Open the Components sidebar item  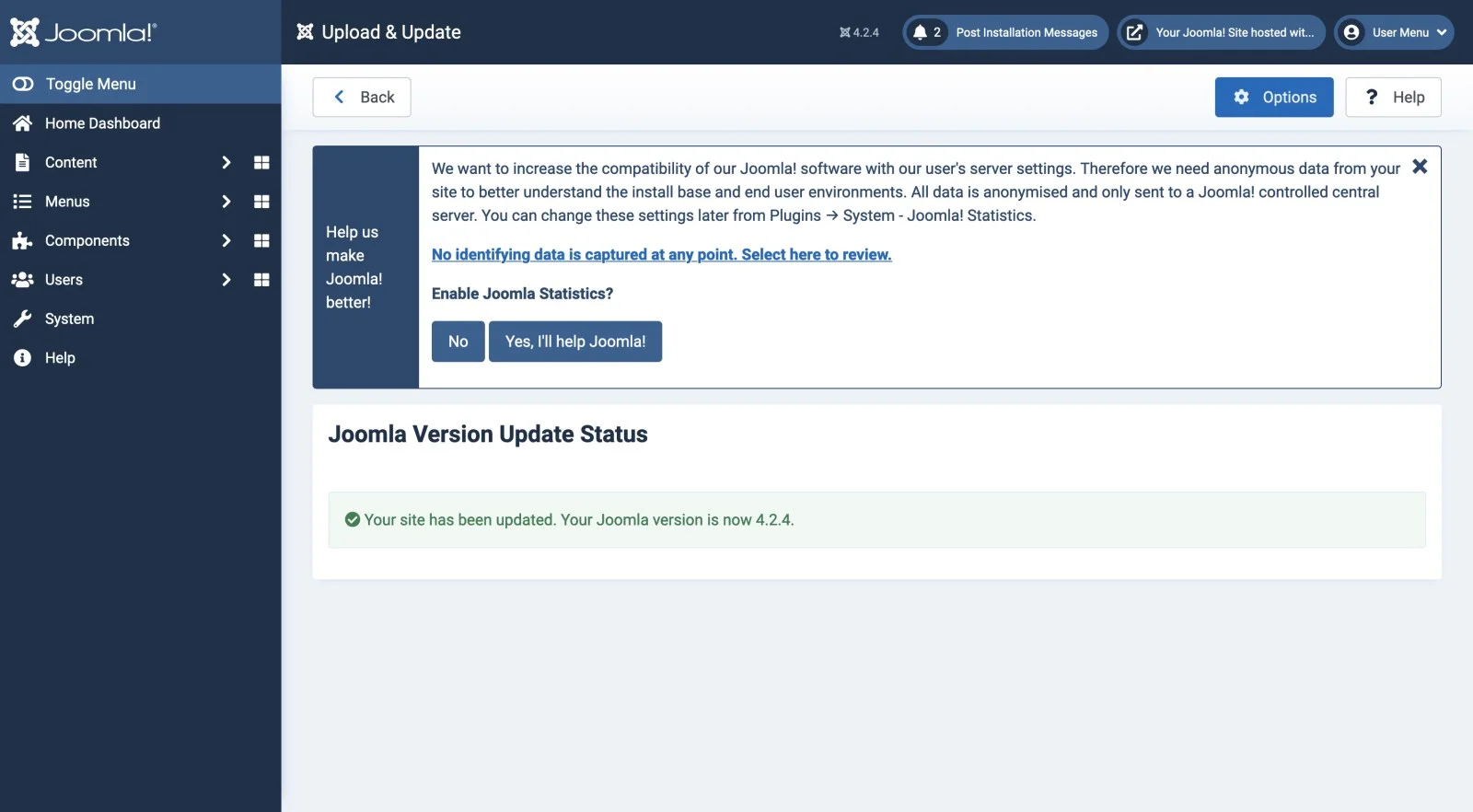point(87,240)
